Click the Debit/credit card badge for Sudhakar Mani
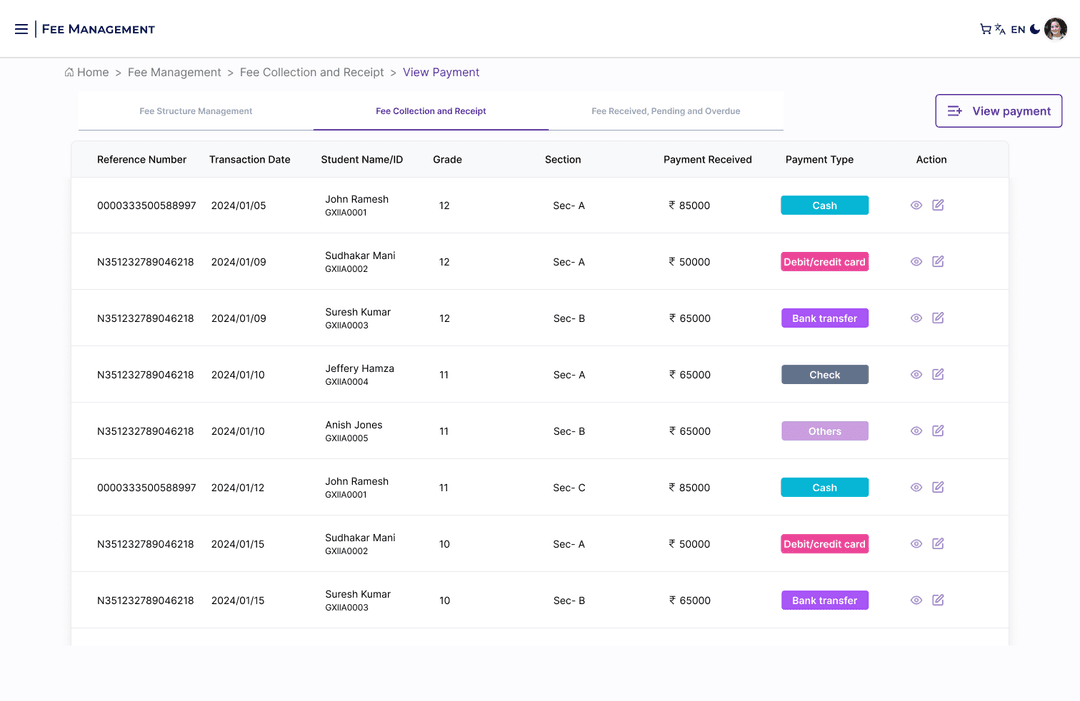1080x701 pixels. [824, 261]
